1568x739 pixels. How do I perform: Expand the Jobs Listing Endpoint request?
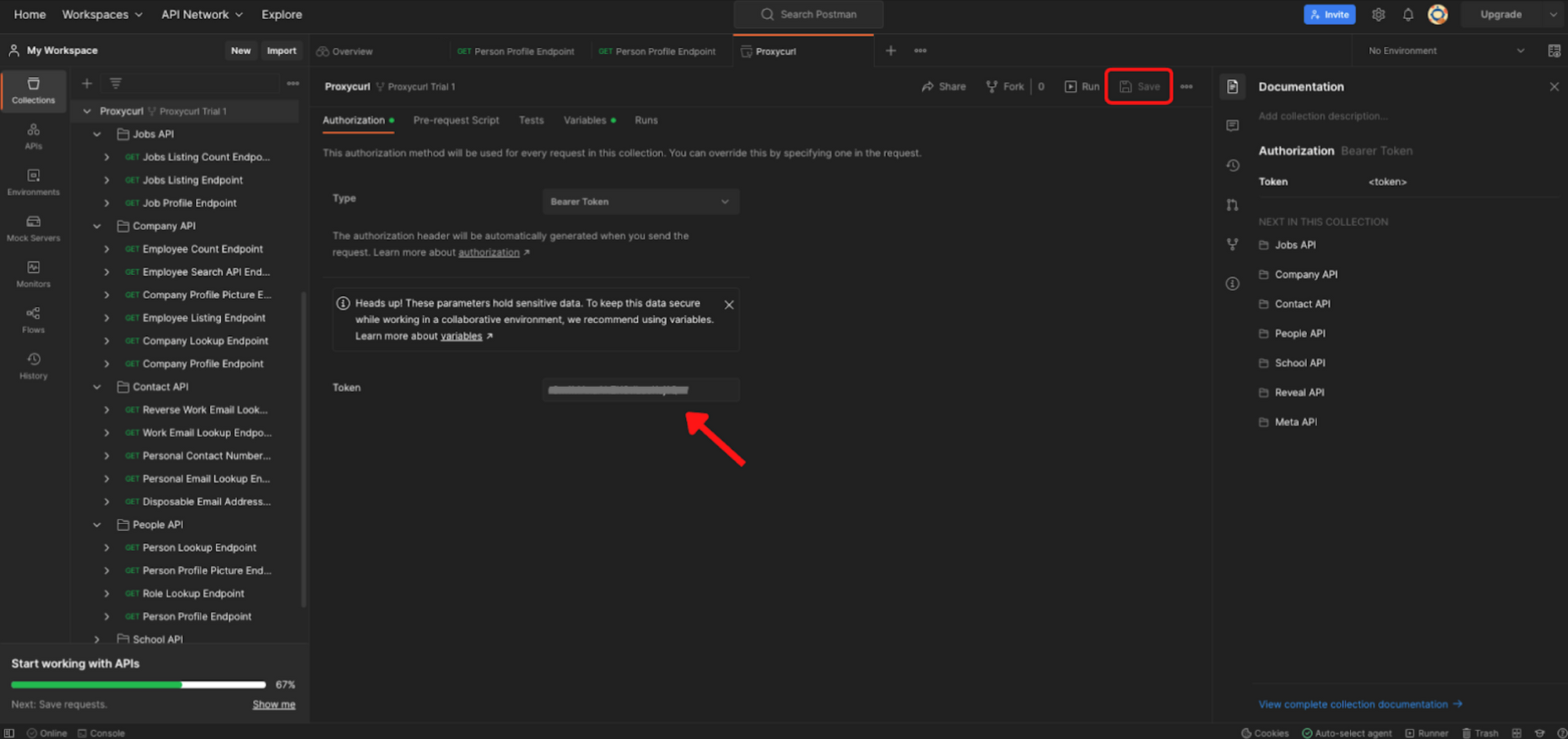point(107,180)
